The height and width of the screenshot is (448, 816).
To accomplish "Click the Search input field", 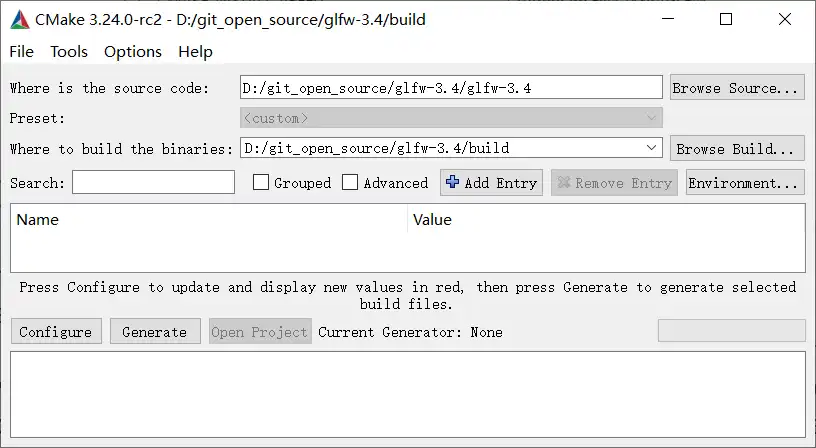I will click(153, 183).
